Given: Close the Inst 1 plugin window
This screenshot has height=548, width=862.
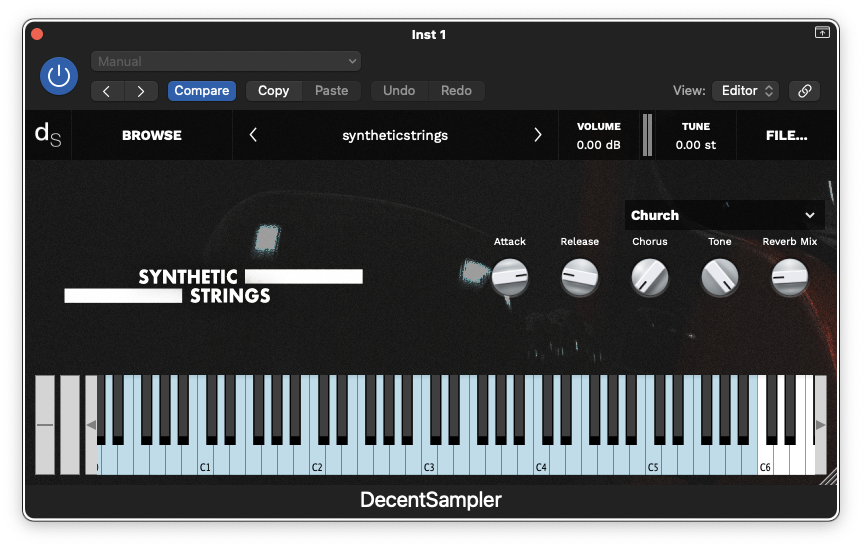Looking at the screenshot, I should point(37,34).
